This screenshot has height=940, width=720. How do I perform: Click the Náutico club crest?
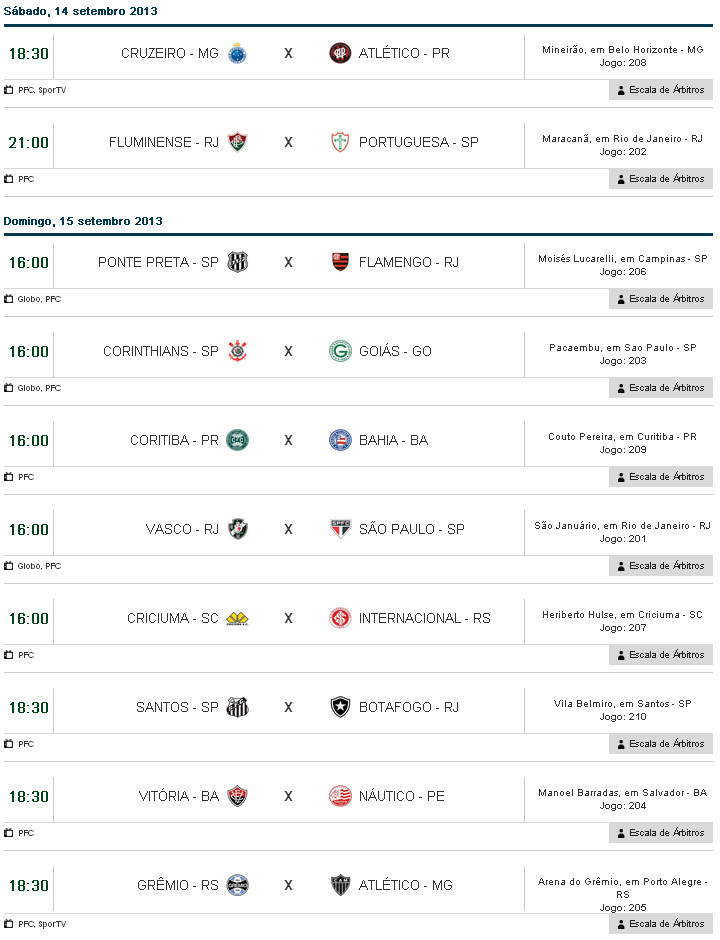point(340,796)
